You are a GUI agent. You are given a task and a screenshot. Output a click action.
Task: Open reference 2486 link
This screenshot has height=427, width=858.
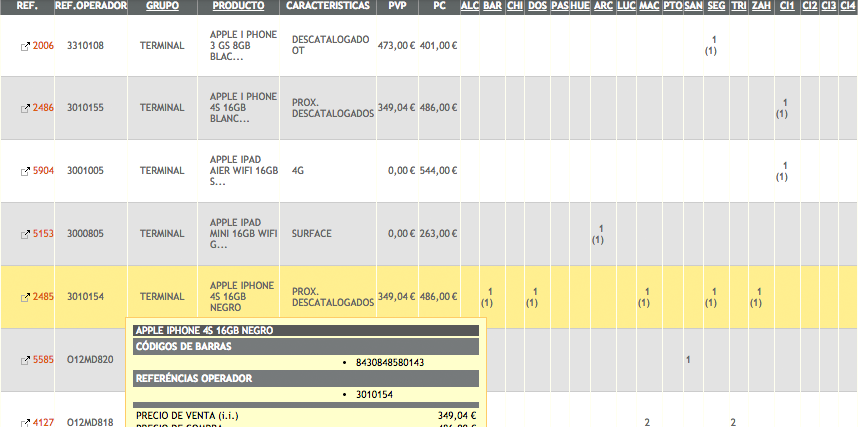point(43,108)
